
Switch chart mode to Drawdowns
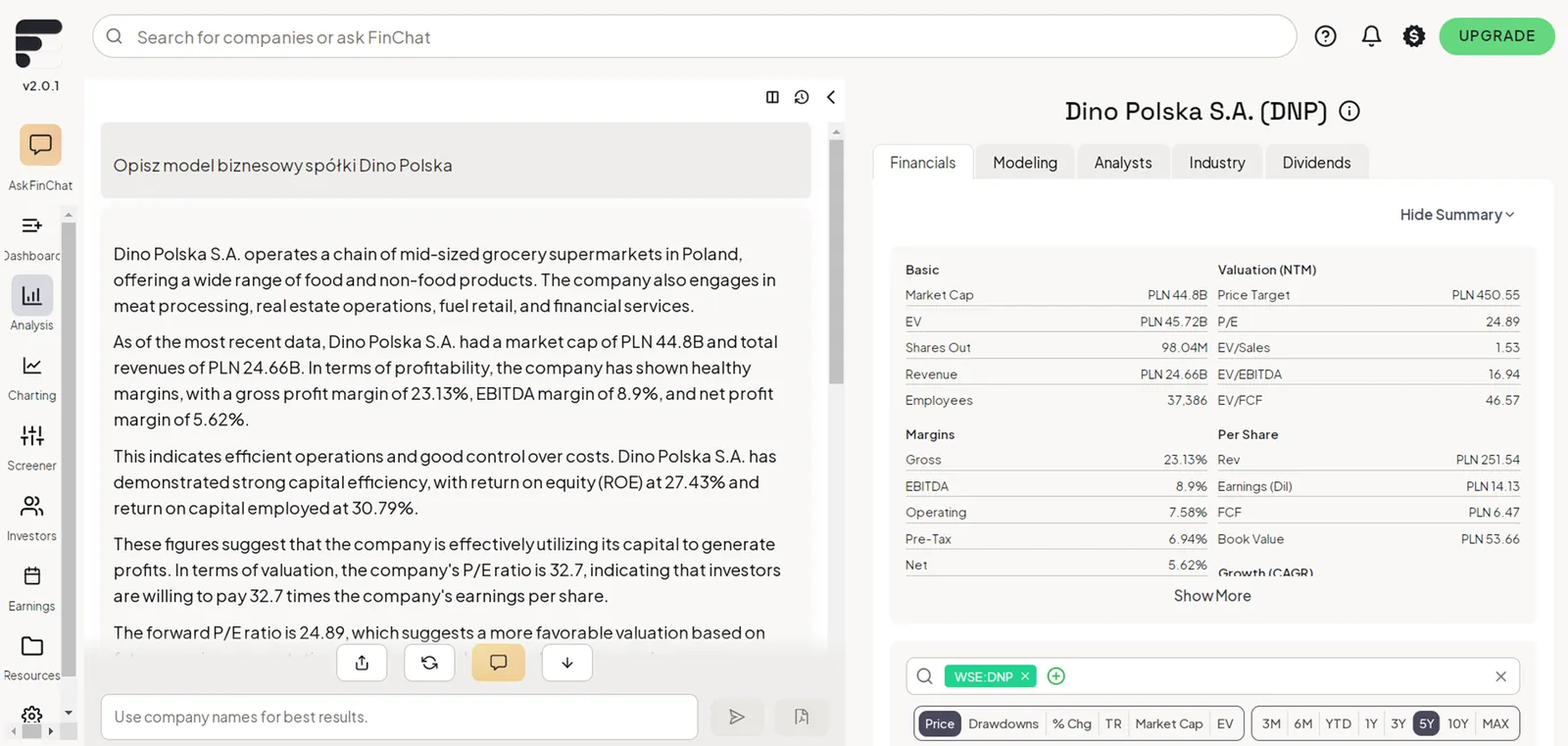click(x=1004, y=723)
